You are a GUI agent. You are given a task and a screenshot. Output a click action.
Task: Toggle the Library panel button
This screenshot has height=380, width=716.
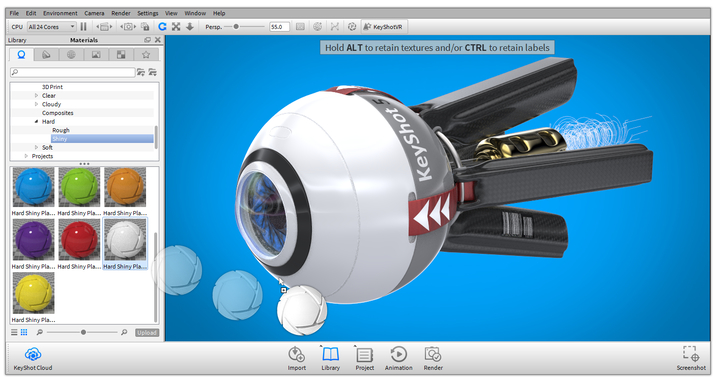tap(331, 359)
